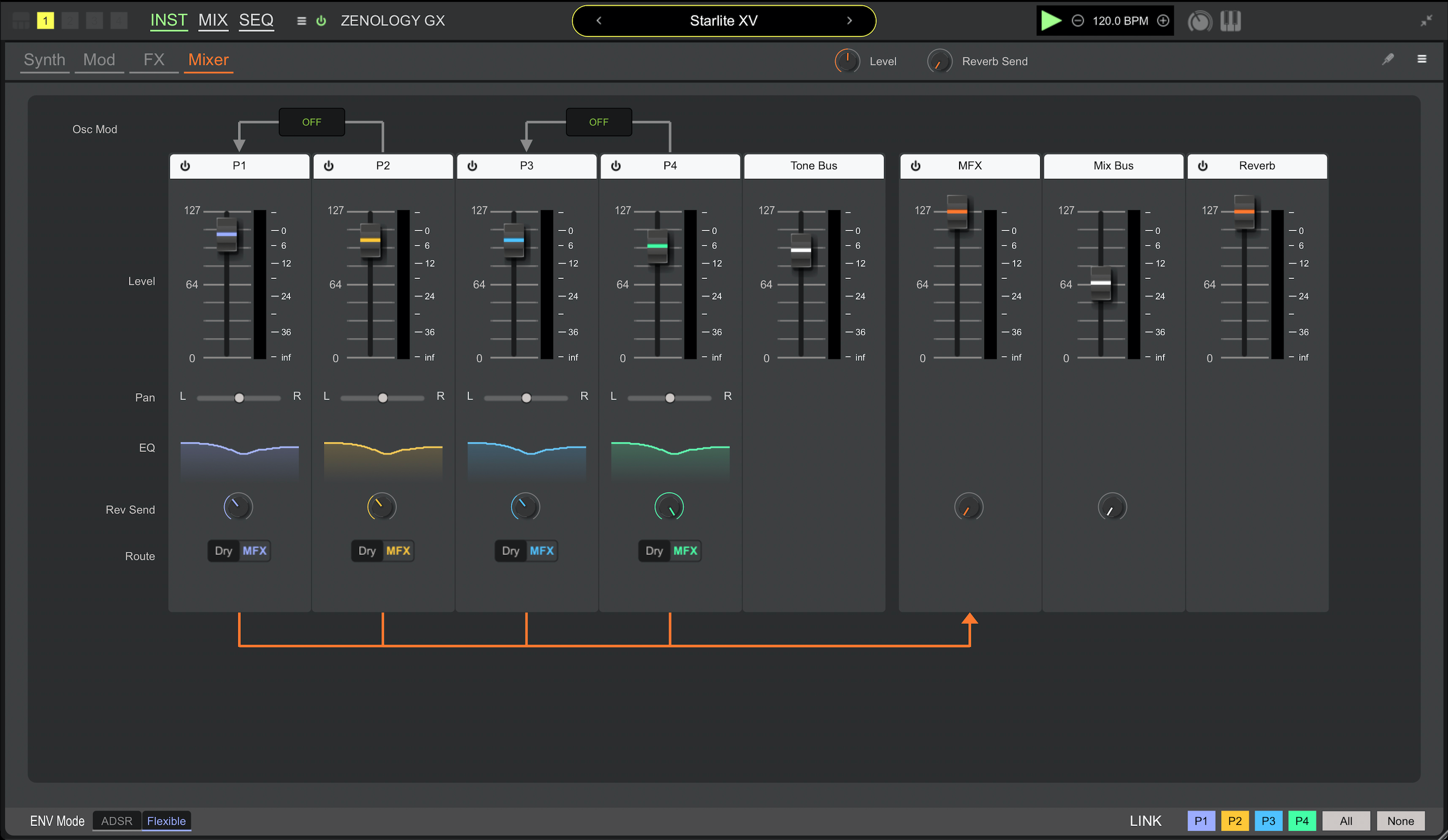Click the All link button

point(1346,821)
